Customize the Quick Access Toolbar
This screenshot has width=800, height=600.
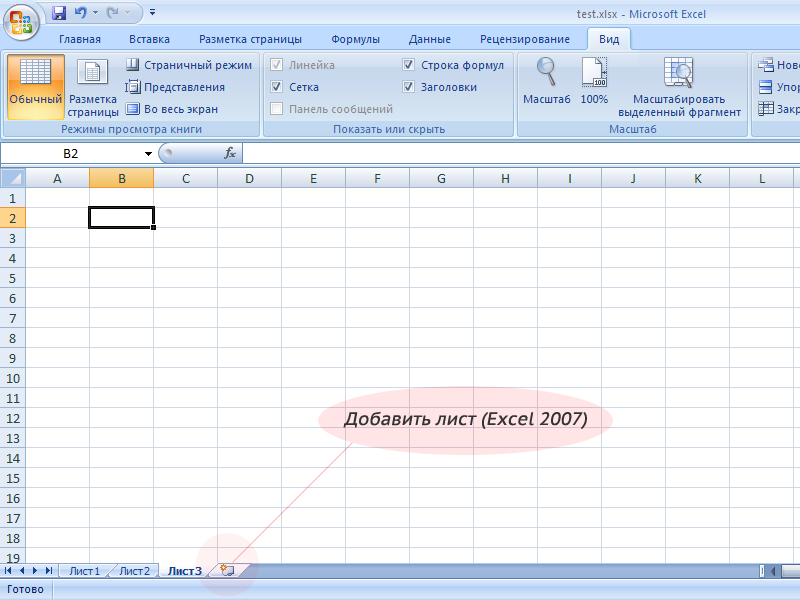click(152, 12)
